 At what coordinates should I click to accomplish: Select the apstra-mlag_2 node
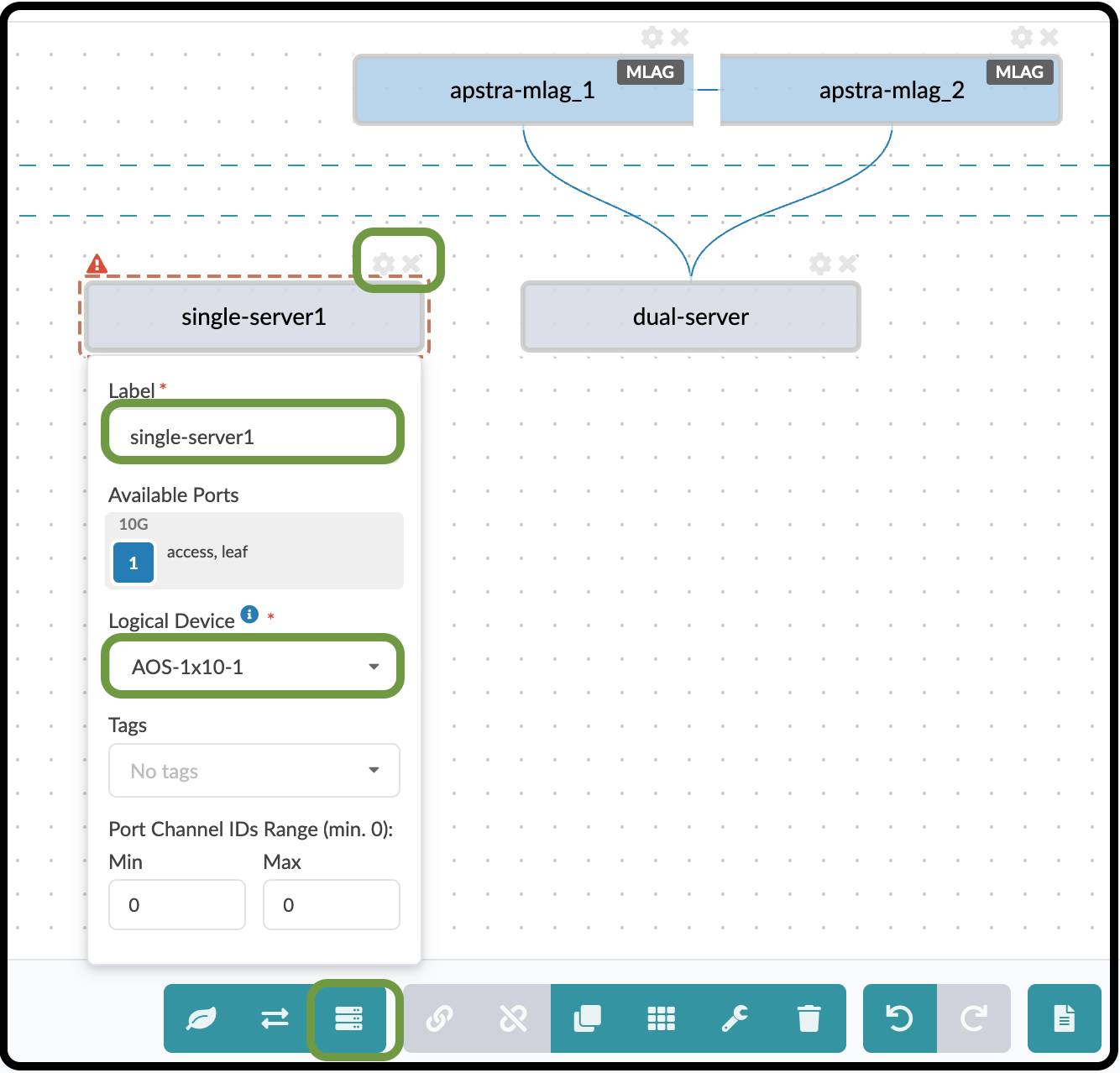point(891,90)
